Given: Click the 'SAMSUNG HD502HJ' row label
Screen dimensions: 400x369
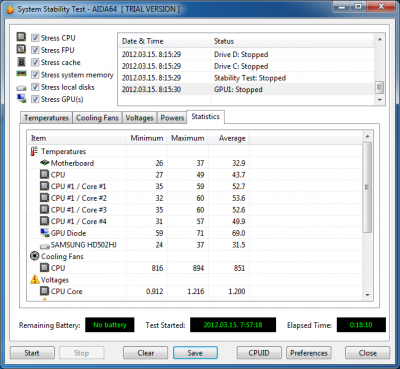Looking at the screenshot, I should click(84, 245).
